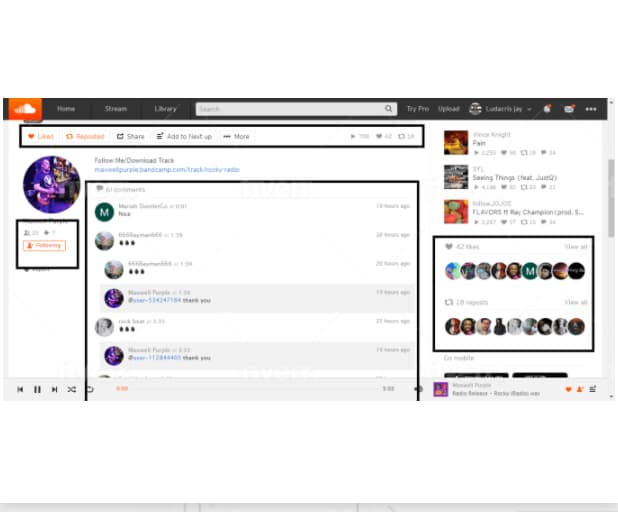Toggle the like heart in player bar
Screen dimensions: 618x512
pos(568,389)
